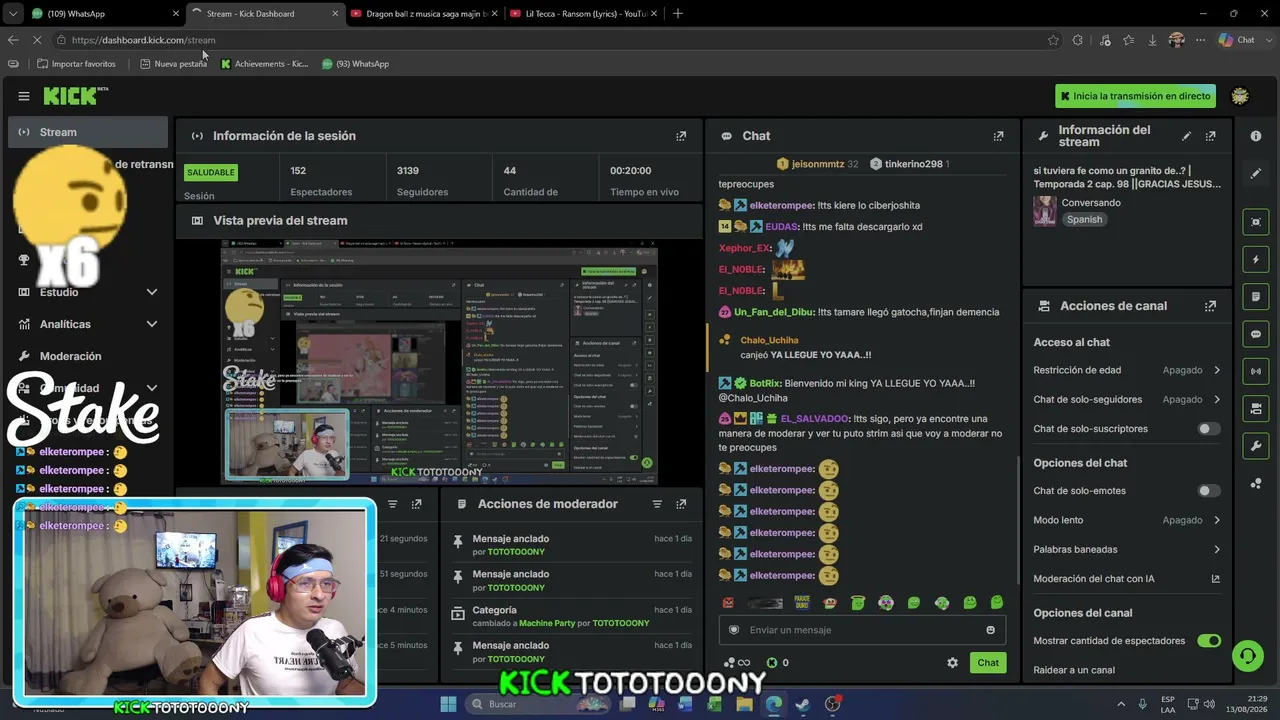
Task: Click the Chalo_Uchiha username in chat
Action: coord(769,340)
